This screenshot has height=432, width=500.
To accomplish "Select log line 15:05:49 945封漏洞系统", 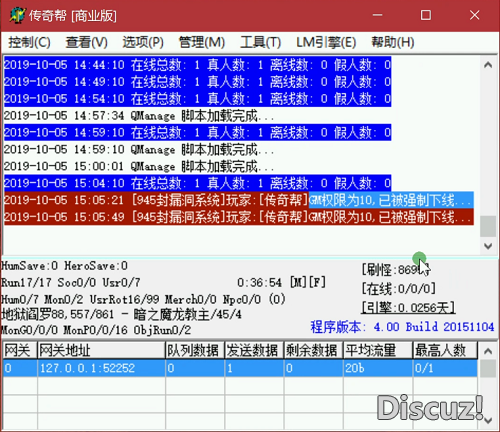I will point(239,217).
